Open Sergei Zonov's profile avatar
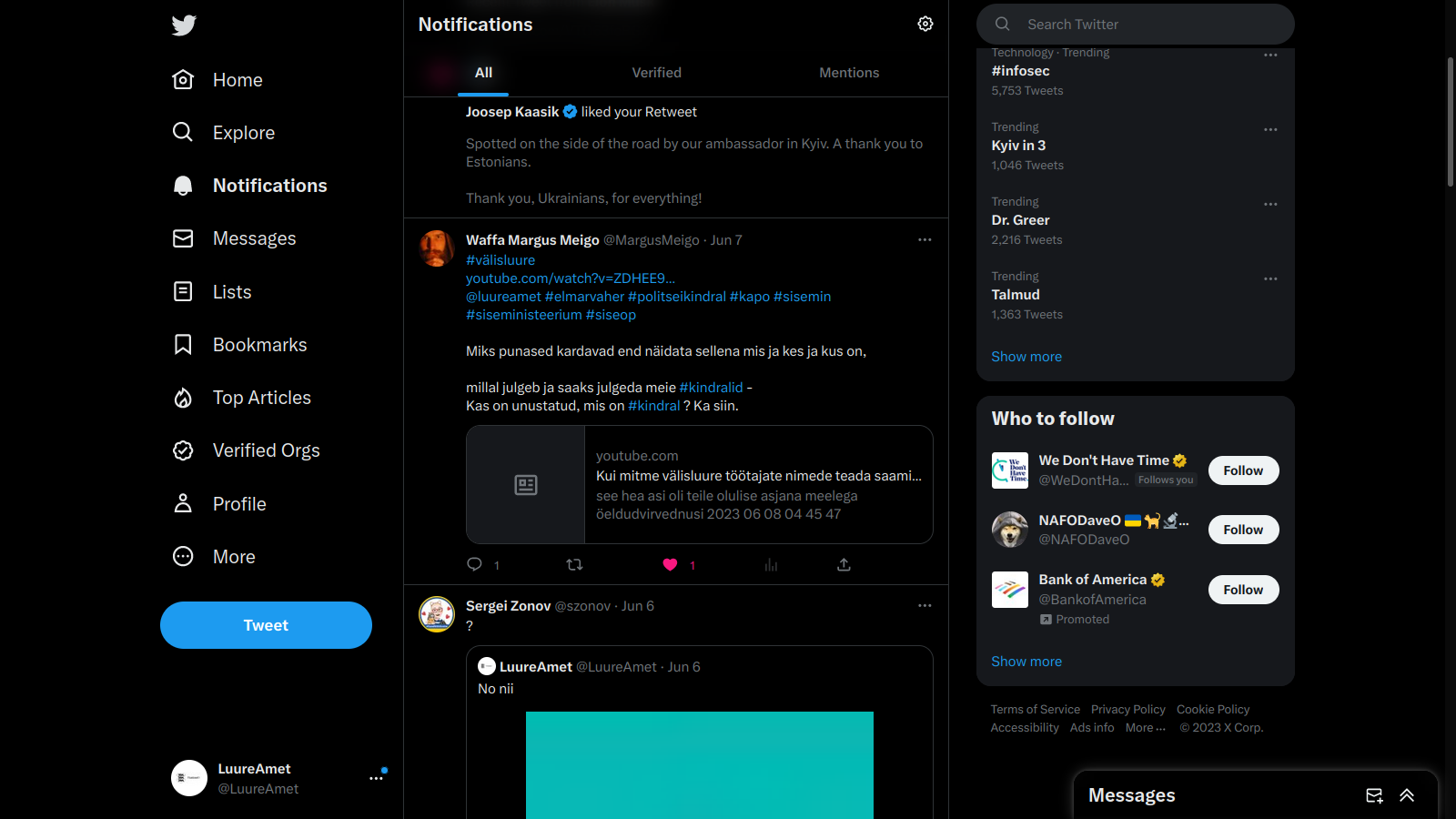Viewport: 1456px width, 819px height. [x=437, y=614]
